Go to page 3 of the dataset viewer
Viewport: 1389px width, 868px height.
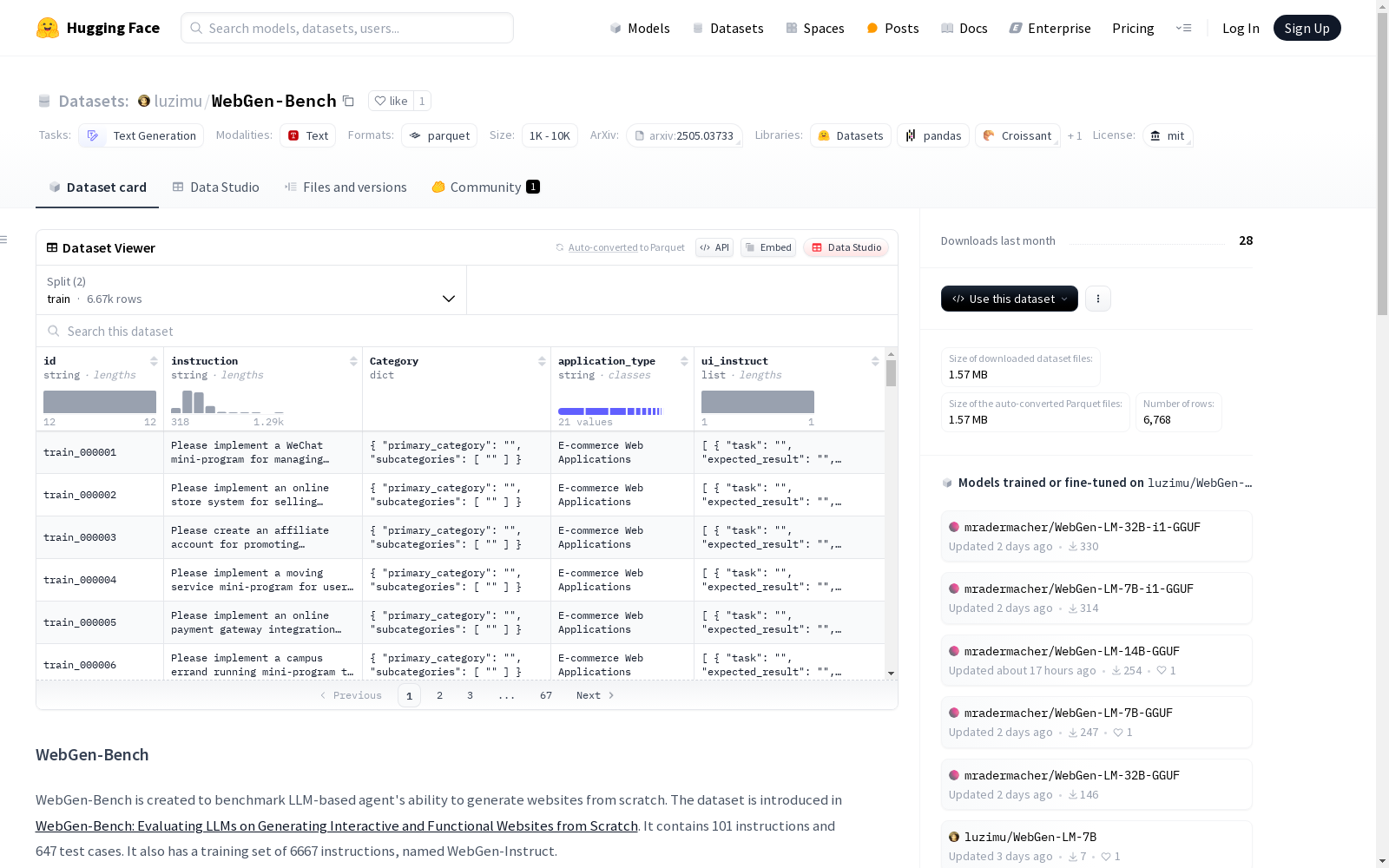pos(471,695)
